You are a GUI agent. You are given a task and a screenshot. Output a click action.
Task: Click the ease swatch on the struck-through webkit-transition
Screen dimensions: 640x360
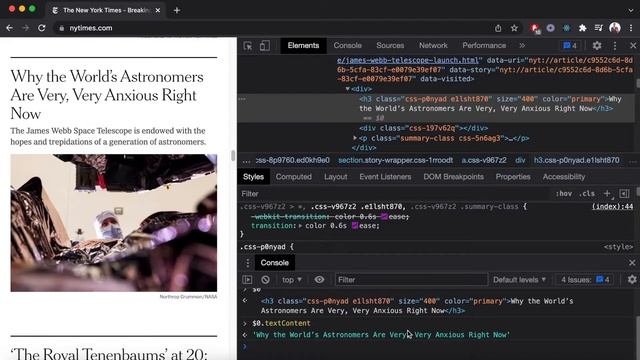coord(384,216)
